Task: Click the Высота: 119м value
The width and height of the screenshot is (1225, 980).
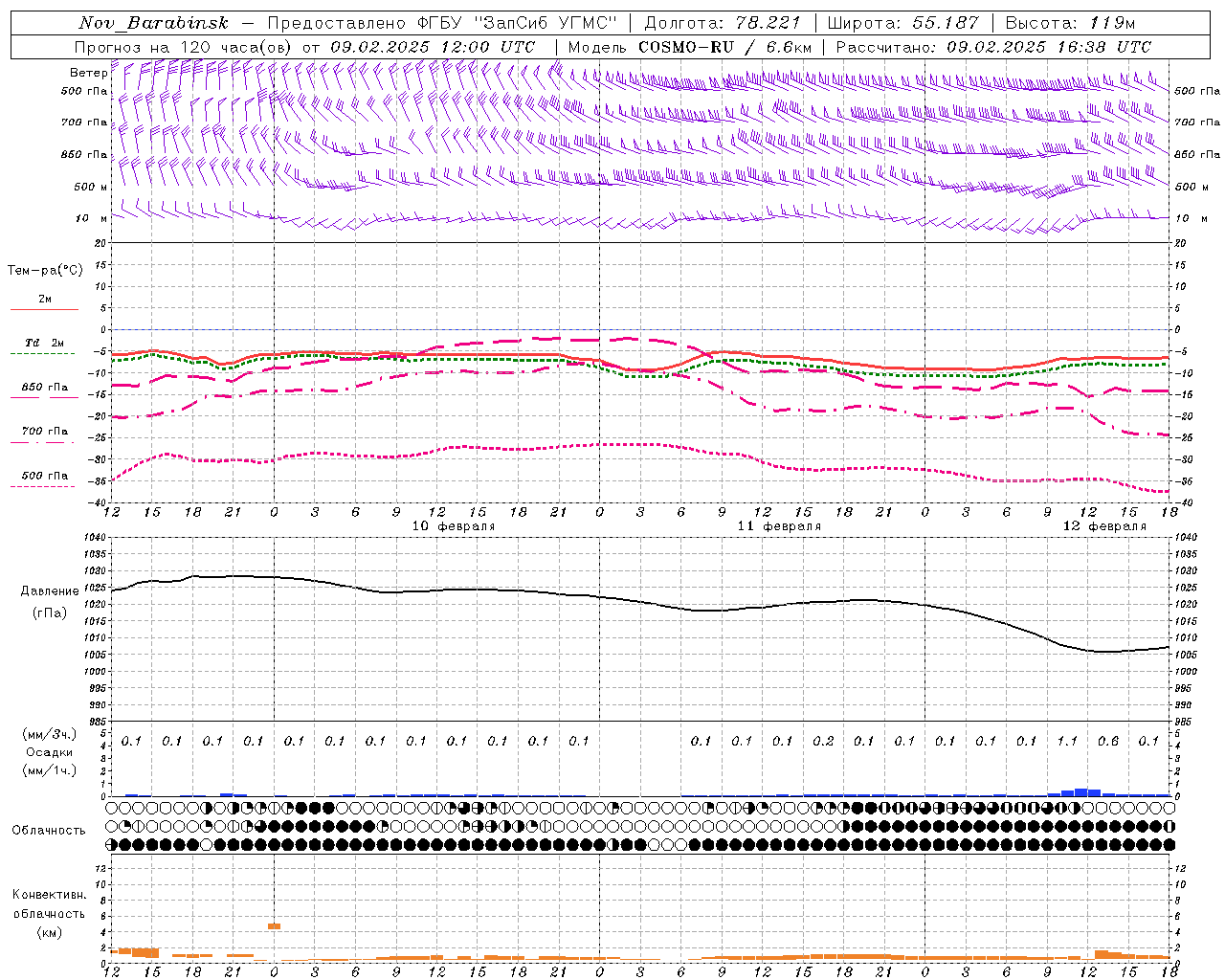Action: [1070, 23]
